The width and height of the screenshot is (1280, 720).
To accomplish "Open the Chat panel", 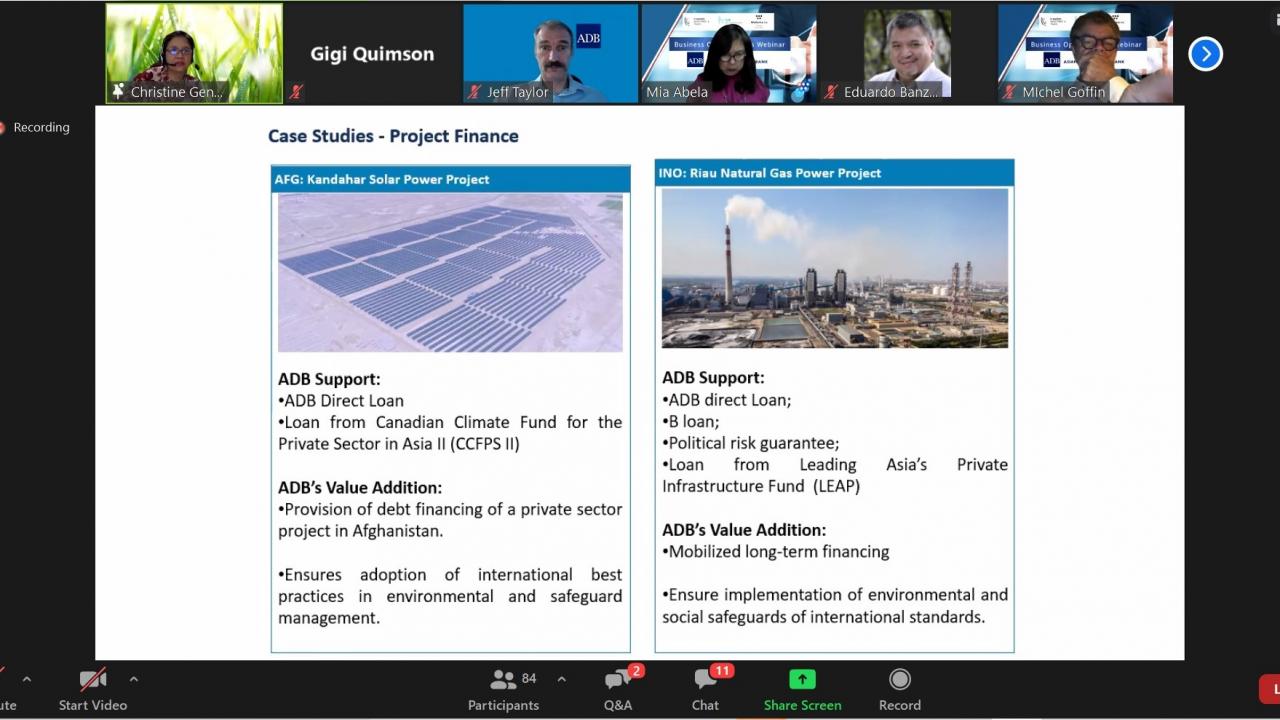I will pyautogui.click(x=705, y=690).
